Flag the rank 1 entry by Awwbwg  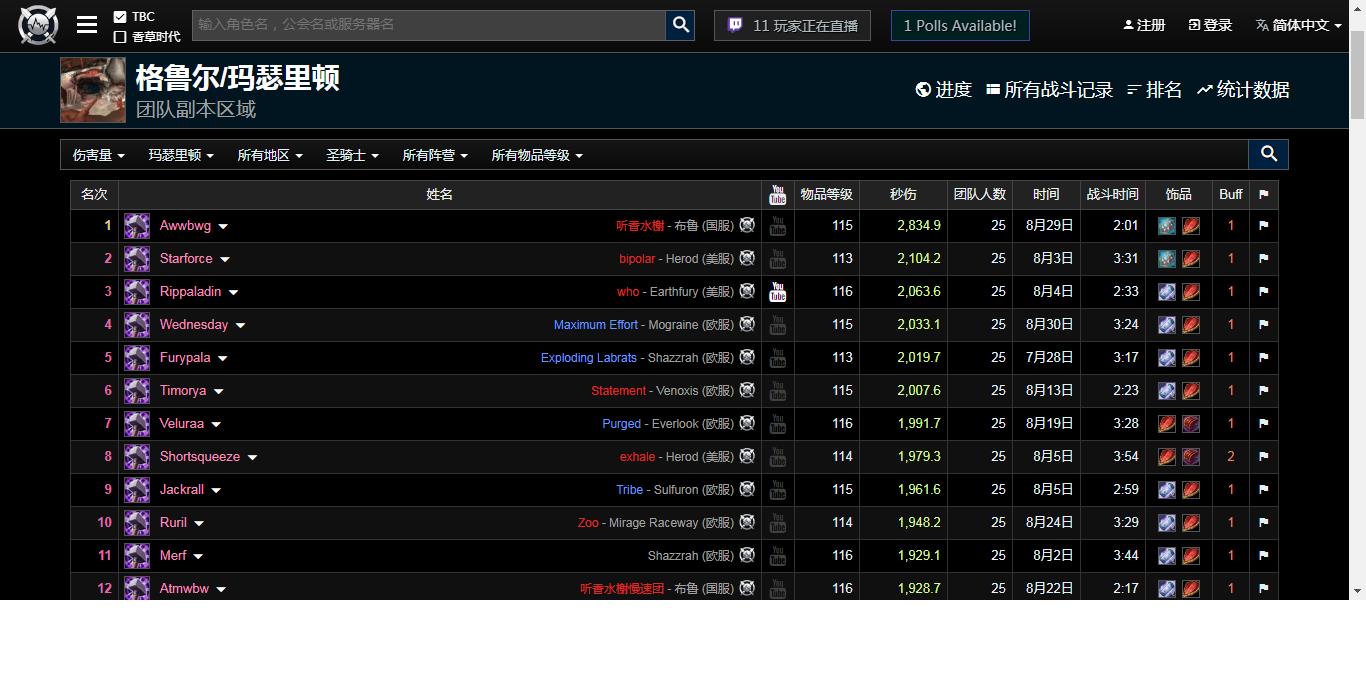tap(1264, 225)
